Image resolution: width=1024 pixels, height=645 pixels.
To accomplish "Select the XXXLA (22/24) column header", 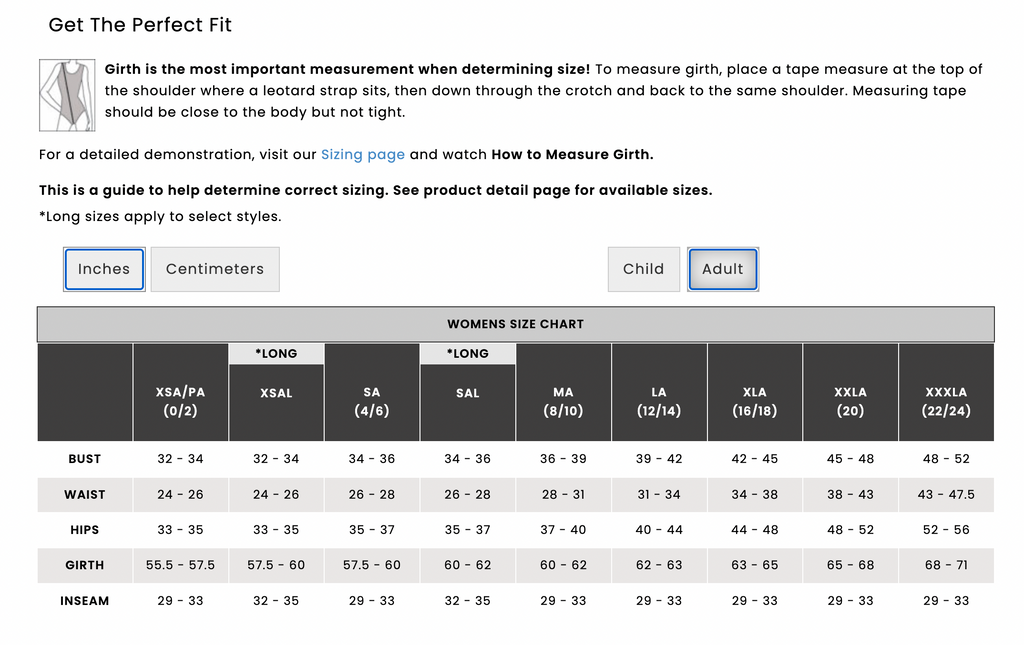I will [946, 392].
